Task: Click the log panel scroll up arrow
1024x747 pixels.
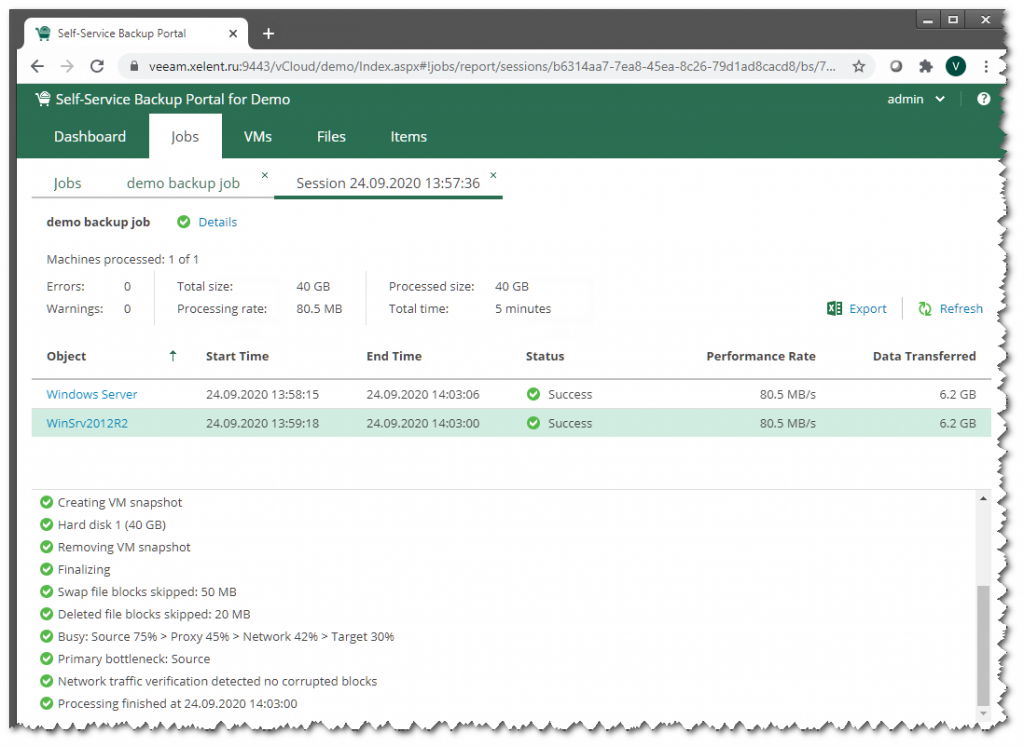Action: tap(983, 499)
